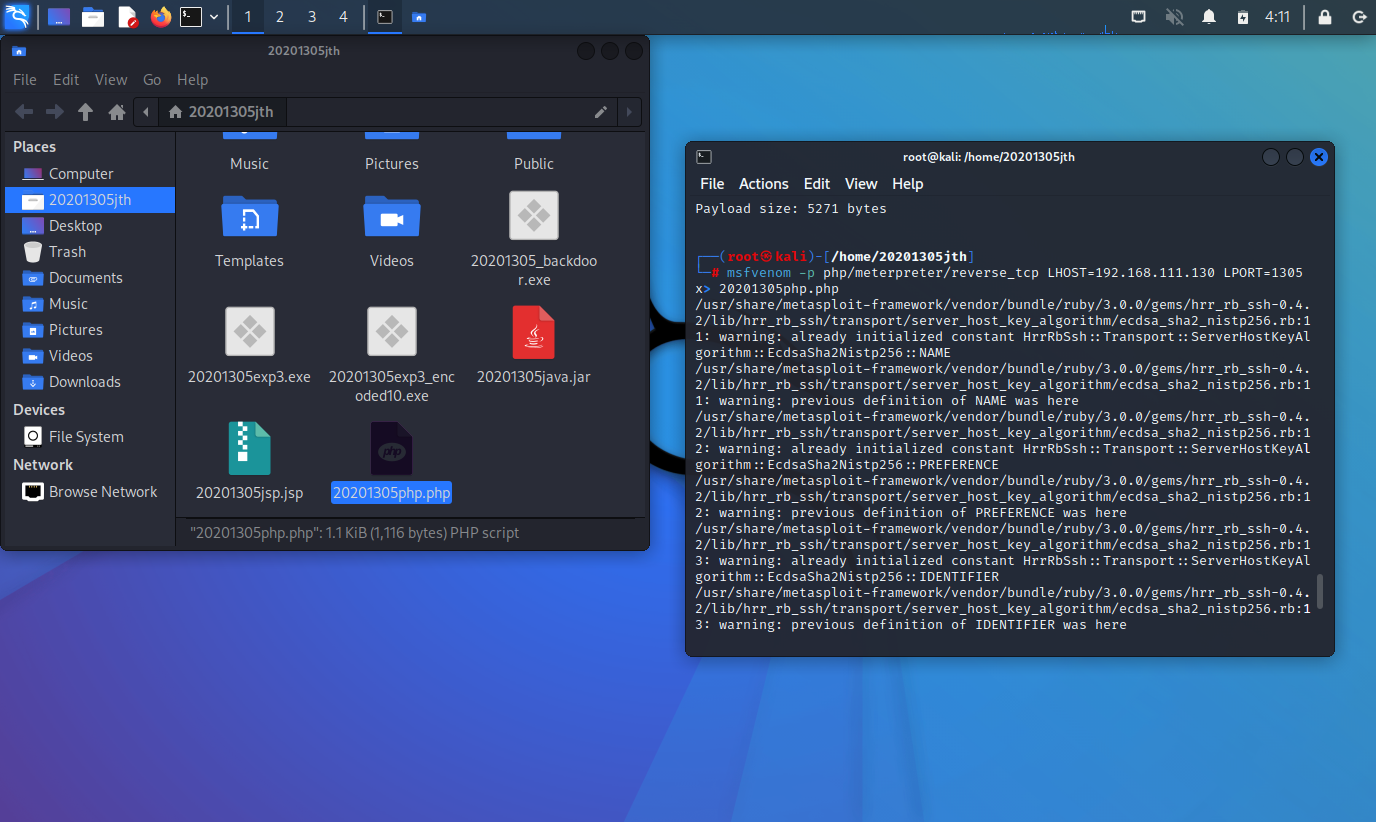Select the 20201305php.php file icon
1376x822 pixels.
click(x=392, y=448)
